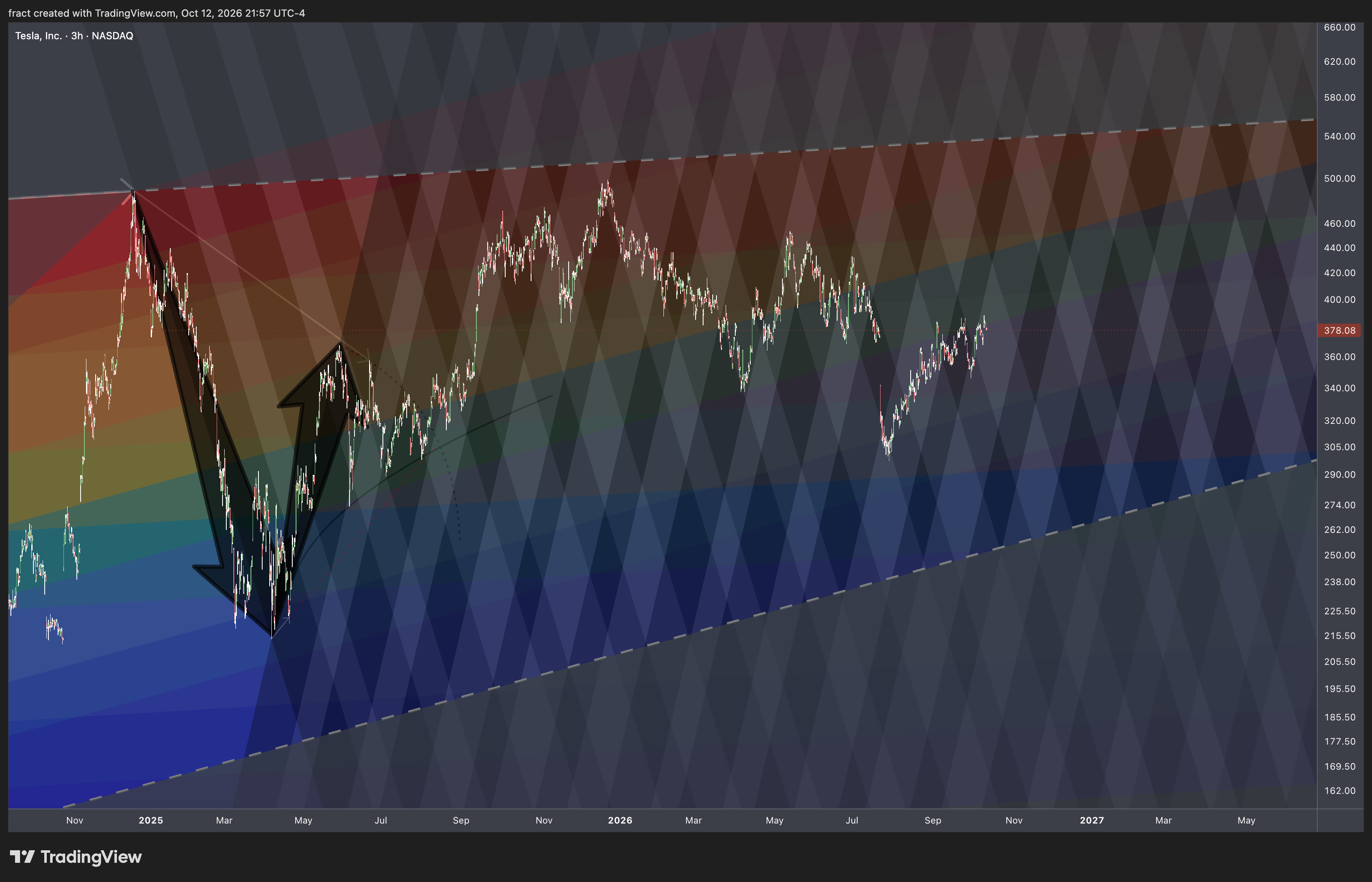Click the 215.50 price axis label
1372x882 pixels.
coord(1339,636)
